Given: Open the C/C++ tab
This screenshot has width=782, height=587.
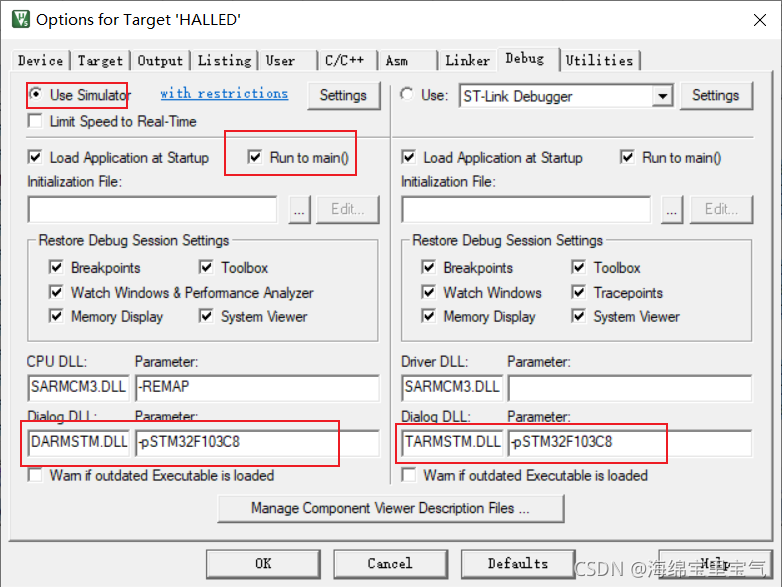Looking at the screenshot, I should point(345,61).
